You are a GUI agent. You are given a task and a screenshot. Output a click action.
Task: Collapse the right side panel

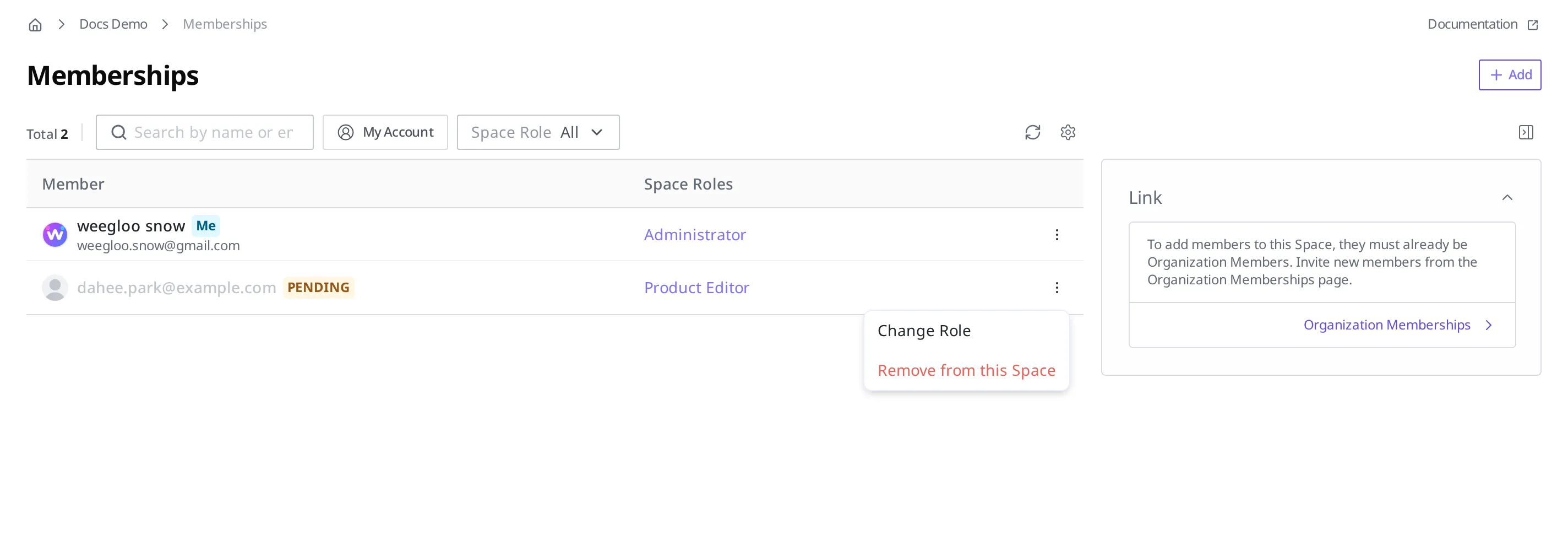1526,132
